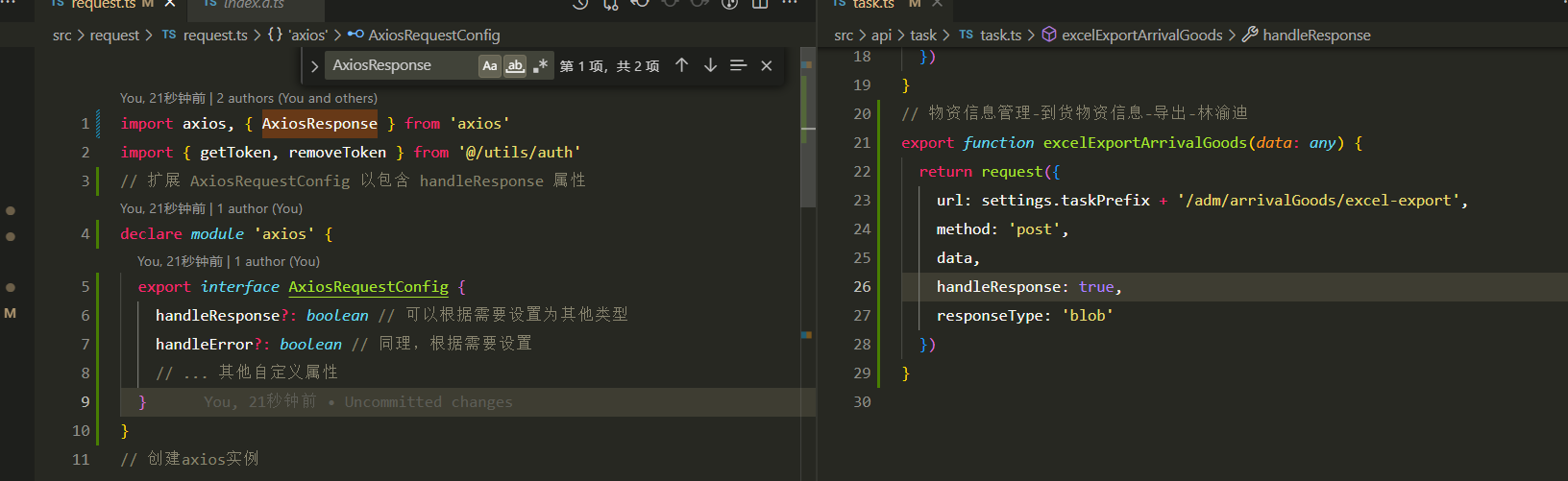Open the code lens above 'export interface'

(x=229, y=261)
